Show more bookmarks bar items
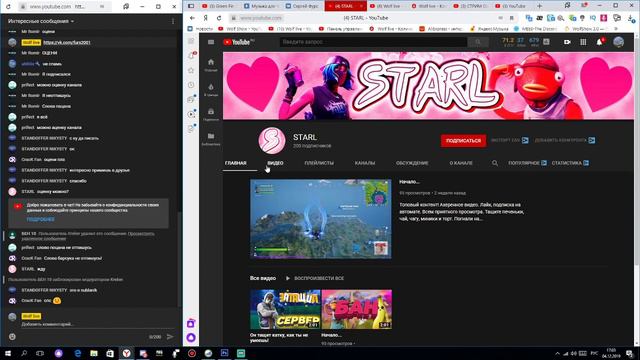 [x=616, y=29]
